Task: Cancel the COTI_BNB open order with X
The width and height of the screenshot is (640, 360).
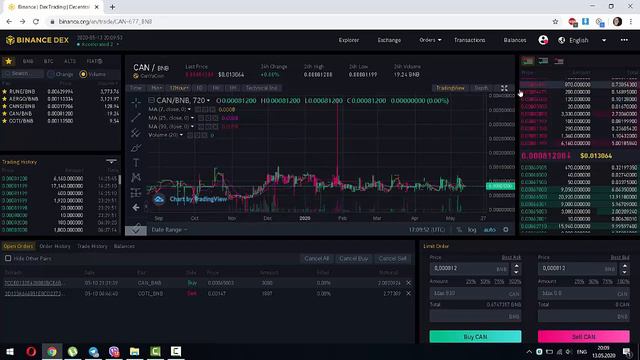Action: (409, 293)
